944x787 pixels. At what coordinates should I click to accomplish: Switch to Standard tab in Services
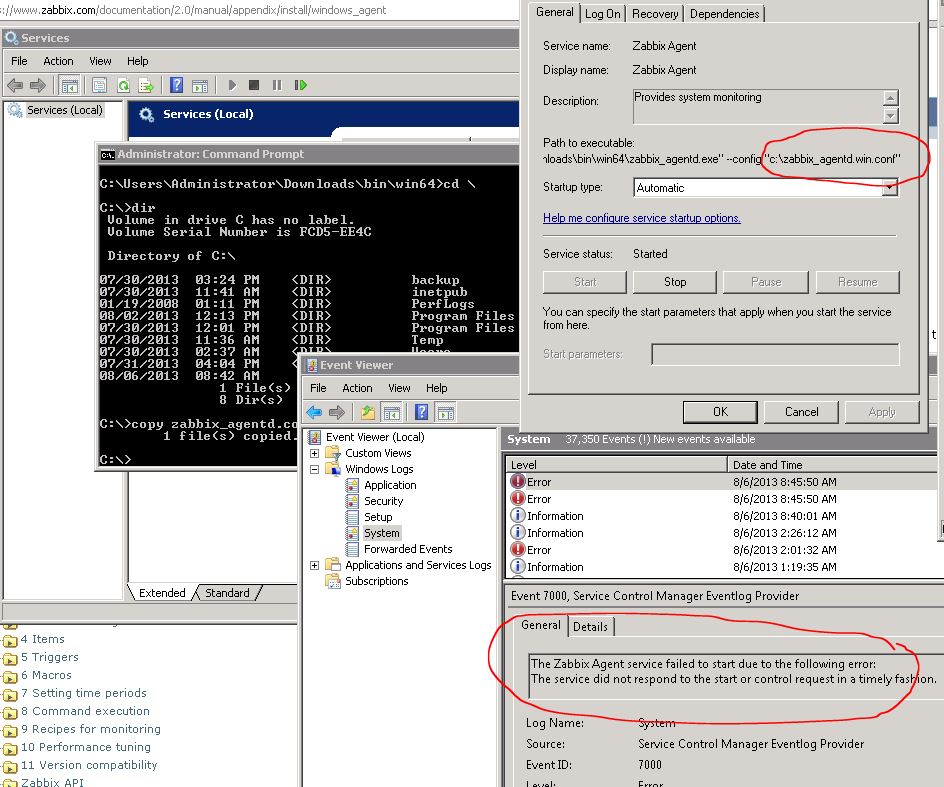[x=228, y=593]
